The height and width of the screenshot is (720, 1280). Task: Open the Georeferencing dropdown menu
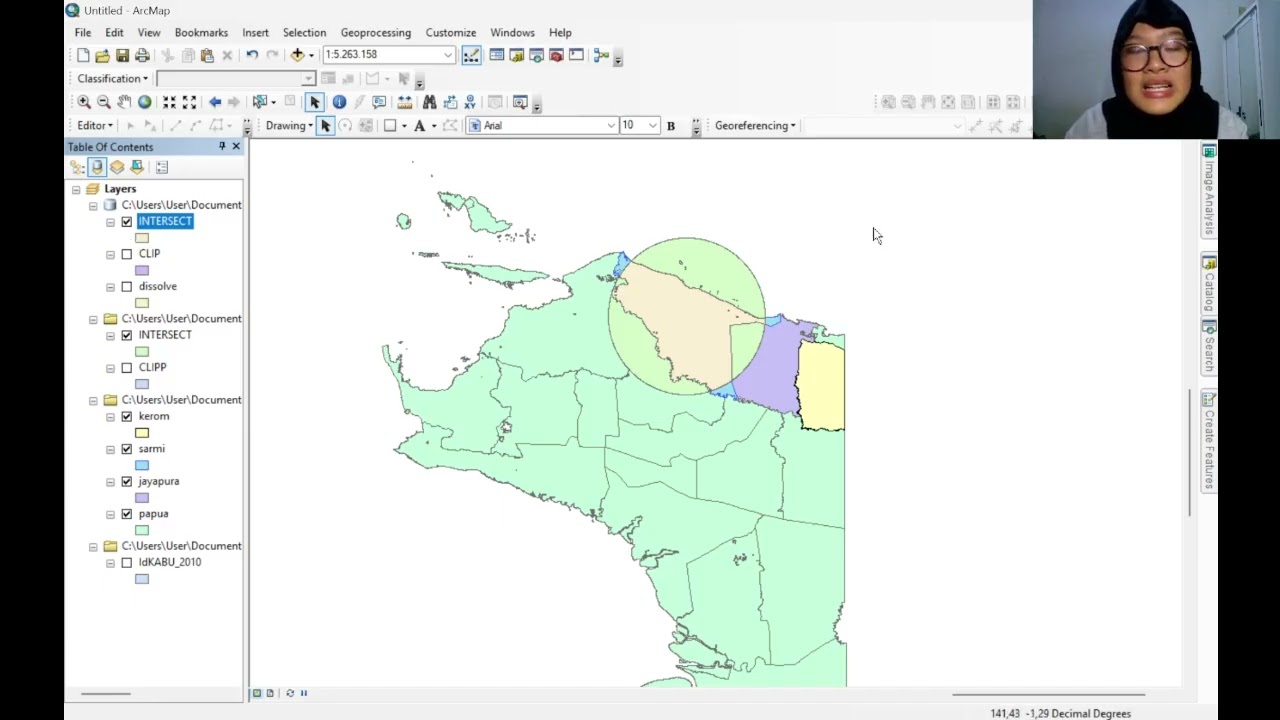(755, 126)
